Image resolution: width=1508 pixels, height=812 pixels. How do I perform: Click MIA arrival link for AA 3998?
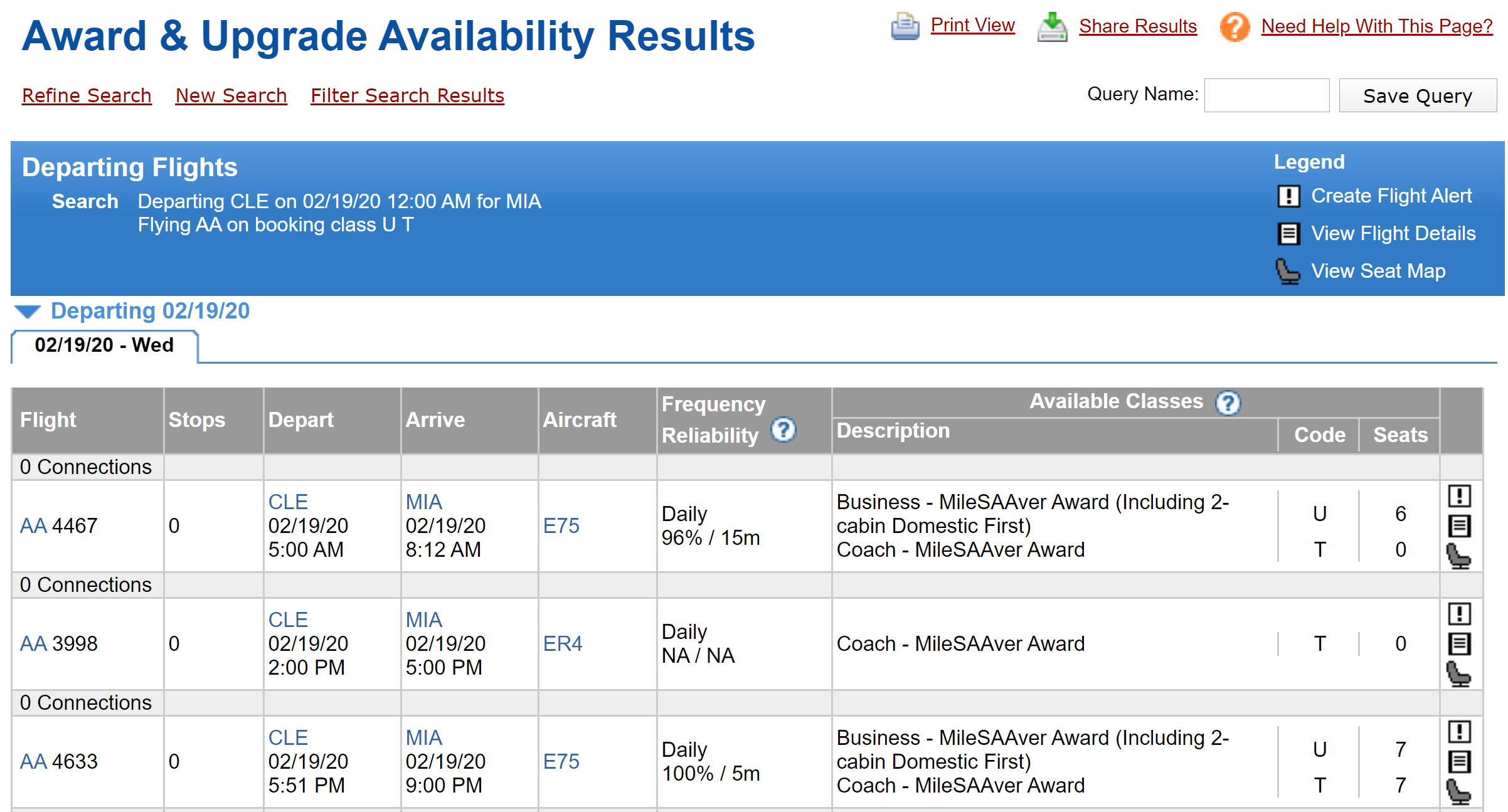pos(424,620)
